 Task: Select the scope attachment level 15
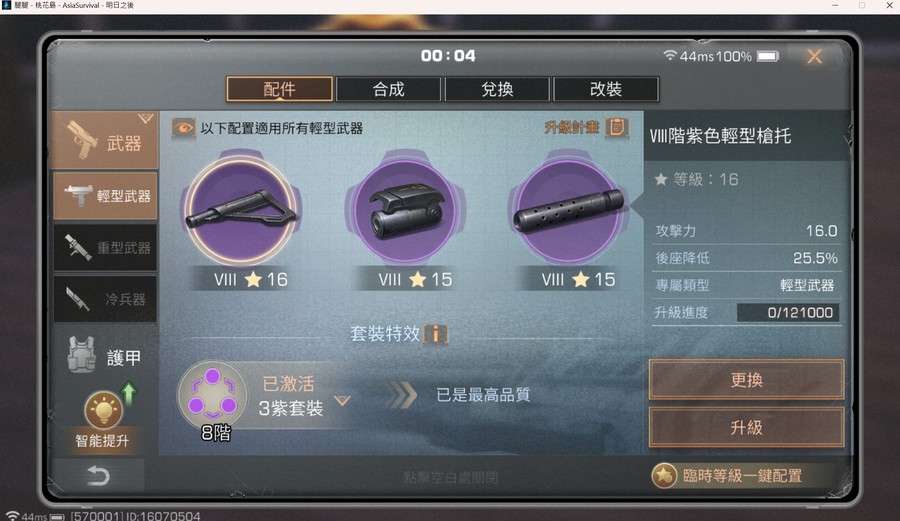click(405, 211)
